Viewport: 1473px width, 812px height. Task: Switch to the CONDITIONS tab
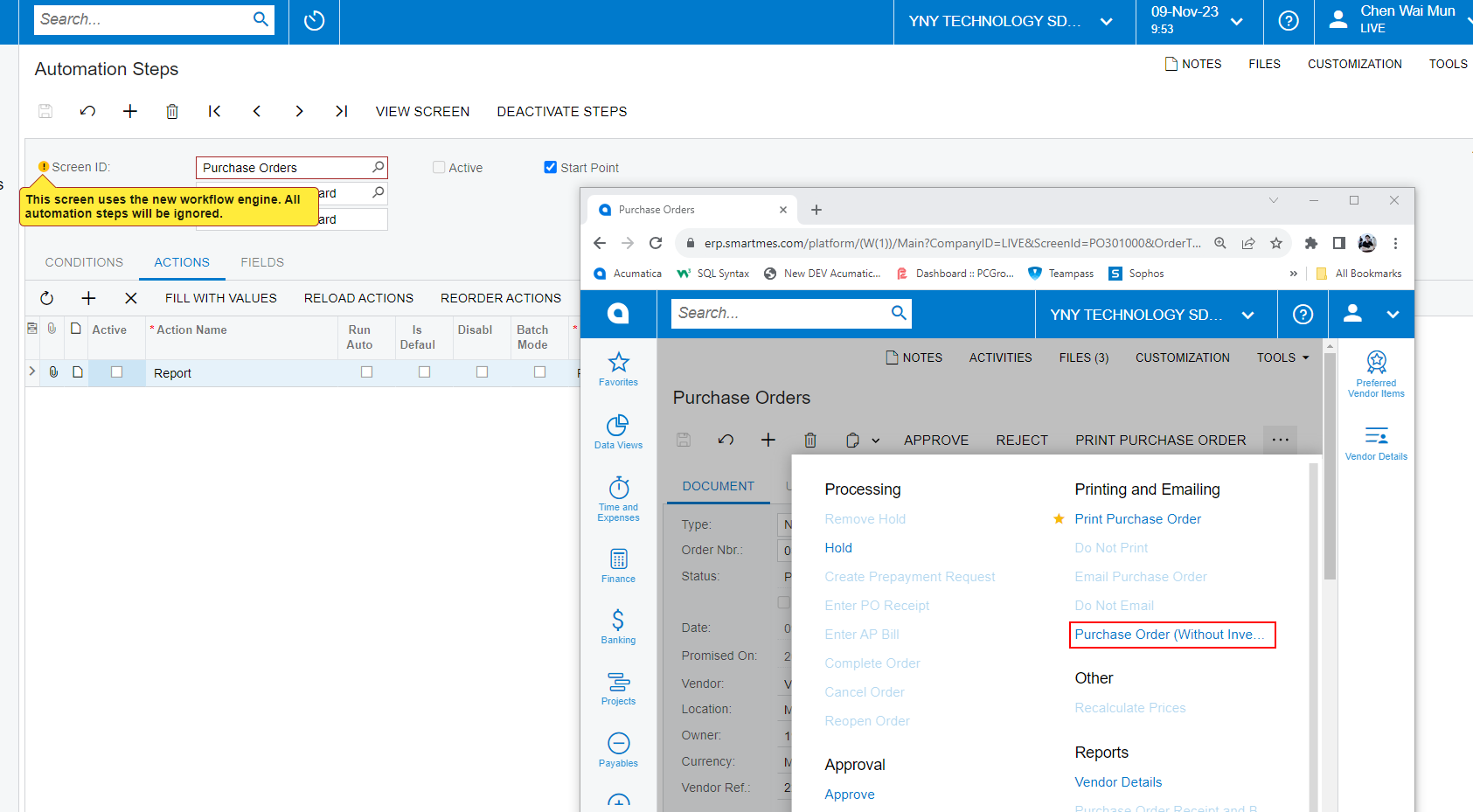point(84,262)
